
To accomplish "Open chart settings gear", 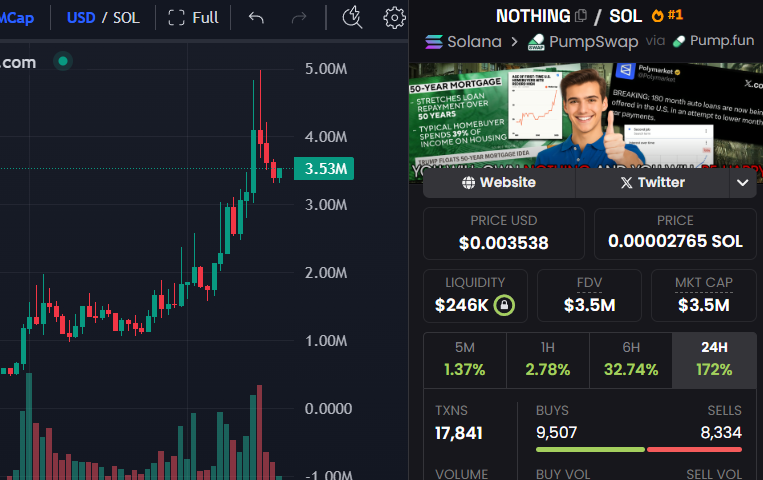I will coord(394,18).
